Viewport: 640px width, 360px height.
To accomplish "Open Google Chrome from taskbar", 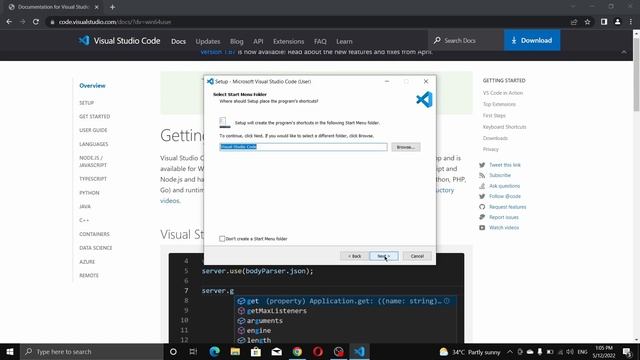I will 297,351.
